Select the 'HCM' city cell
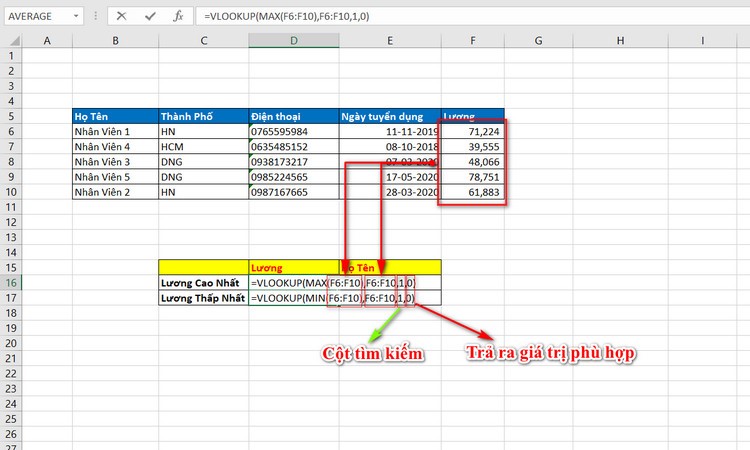The image size is (750, 450). (204, 147)
